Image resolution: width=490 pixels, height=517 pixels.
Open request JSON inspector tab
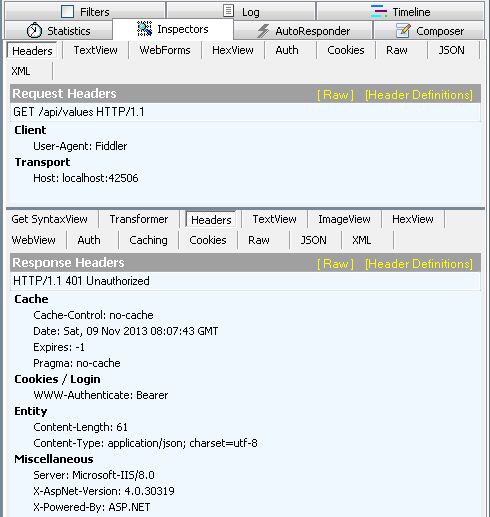(x=452, y=50)
